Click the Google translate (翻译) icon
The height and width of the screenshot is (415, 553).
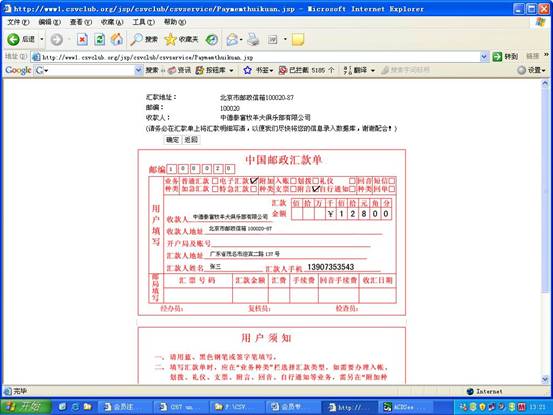(x=347, y=70)
